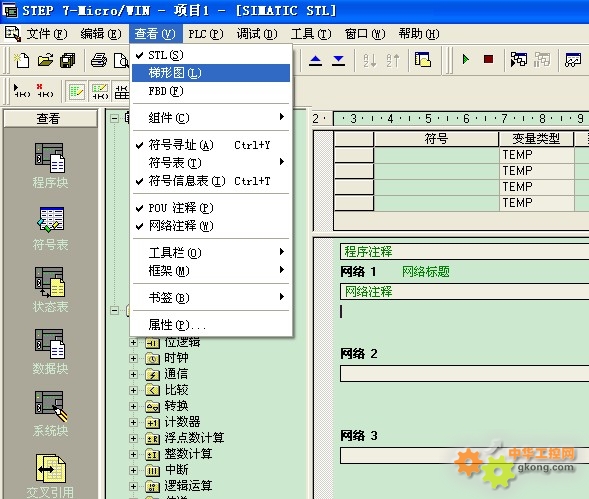Open 程序块 in the navigation bar

[x=50, y=165]
